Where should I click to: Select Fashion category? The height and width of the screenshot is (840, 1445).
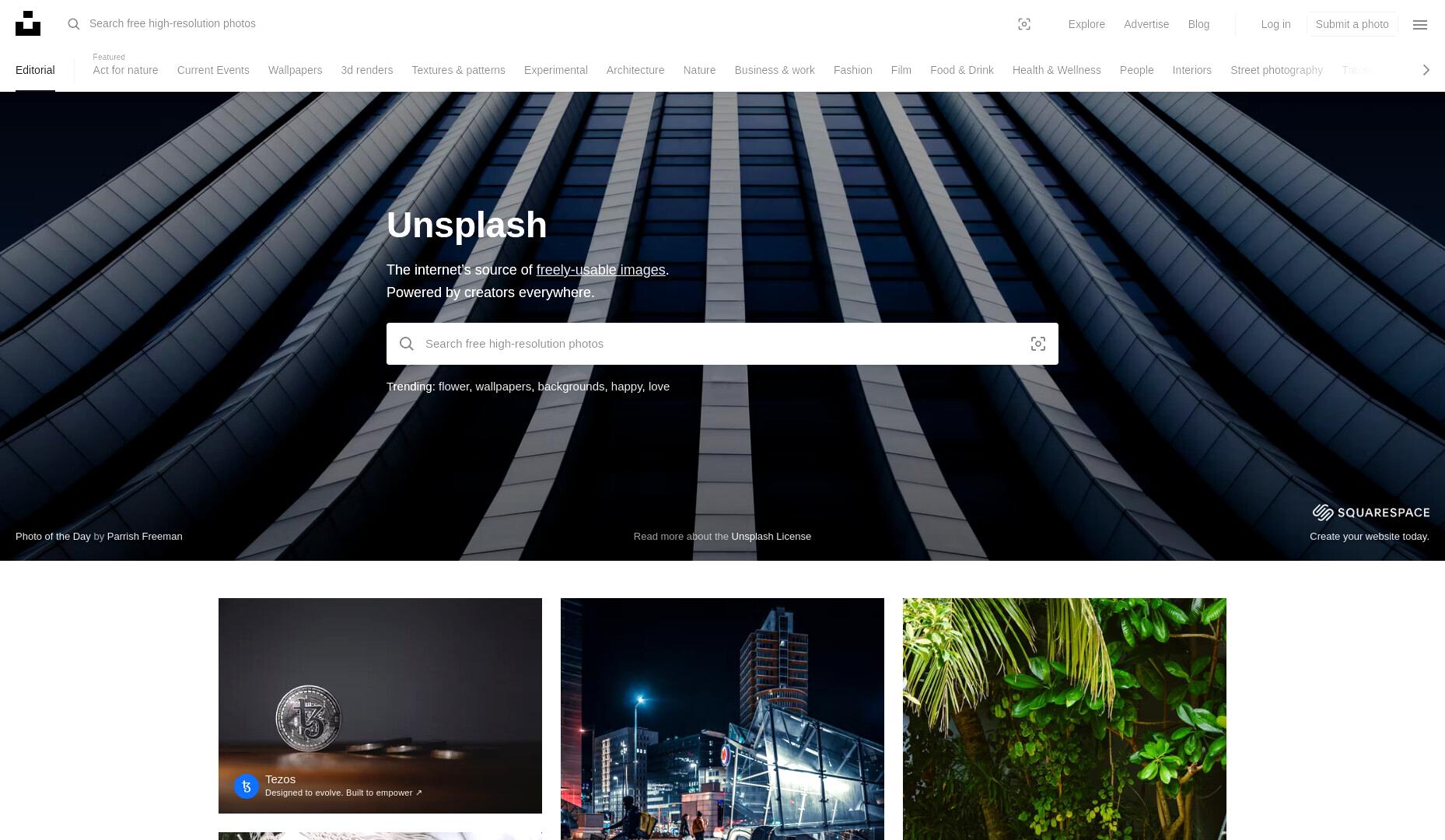[x=852, y=70]
